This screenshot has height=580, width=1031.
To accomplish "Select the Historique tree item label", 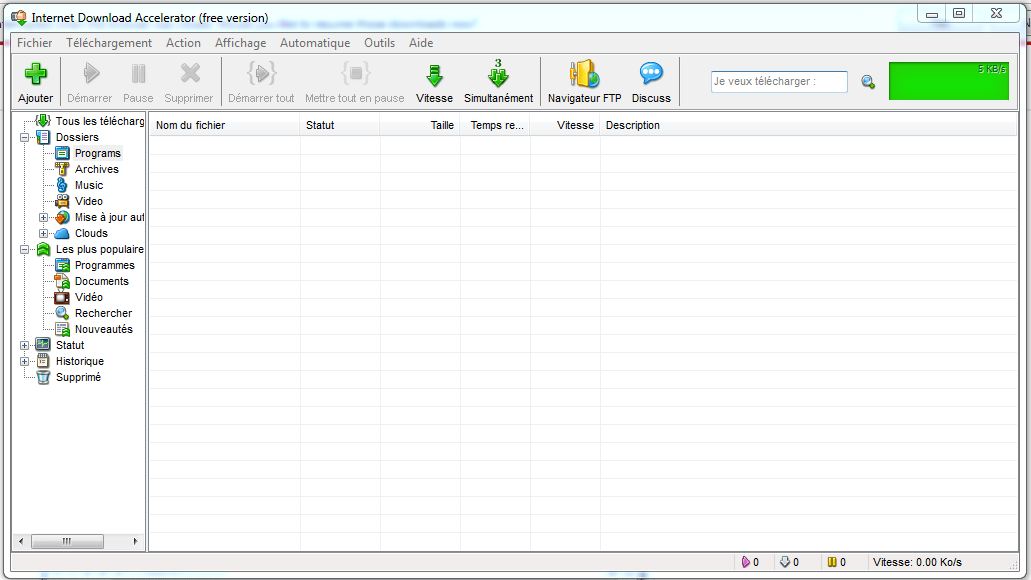I will [80, 361].
